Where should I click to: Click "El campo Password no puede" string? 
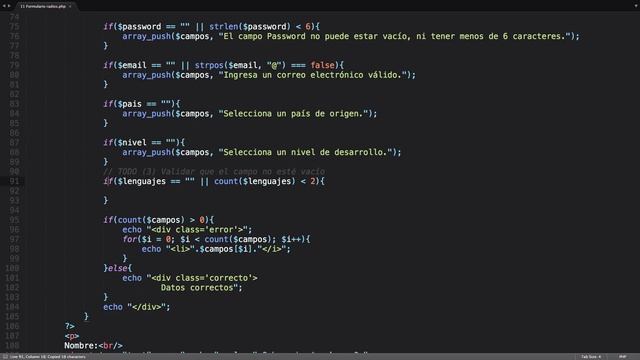pyautogui.click(x=281, y=36)
